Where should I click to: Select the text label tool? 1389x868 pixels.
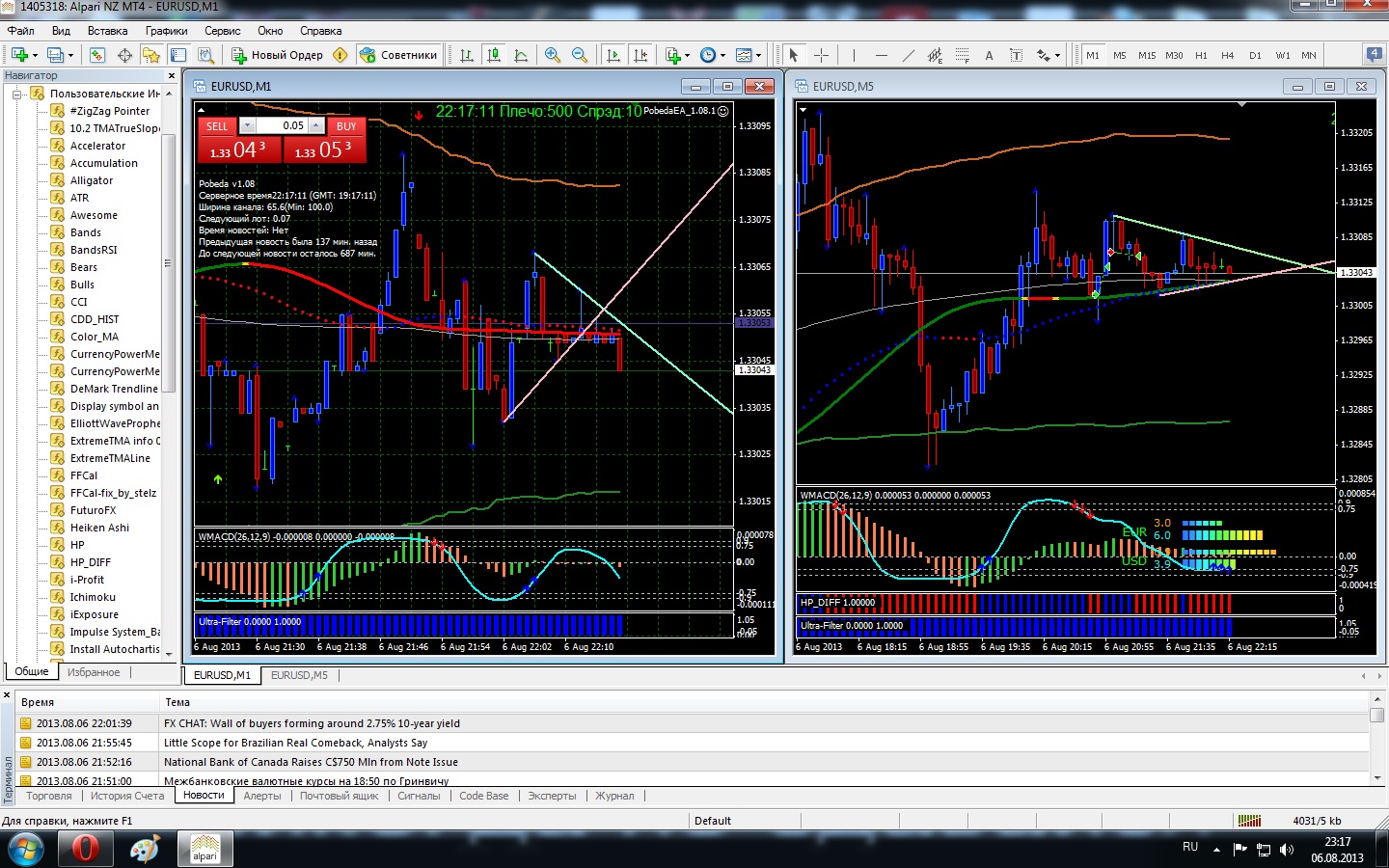point(1016,55)
